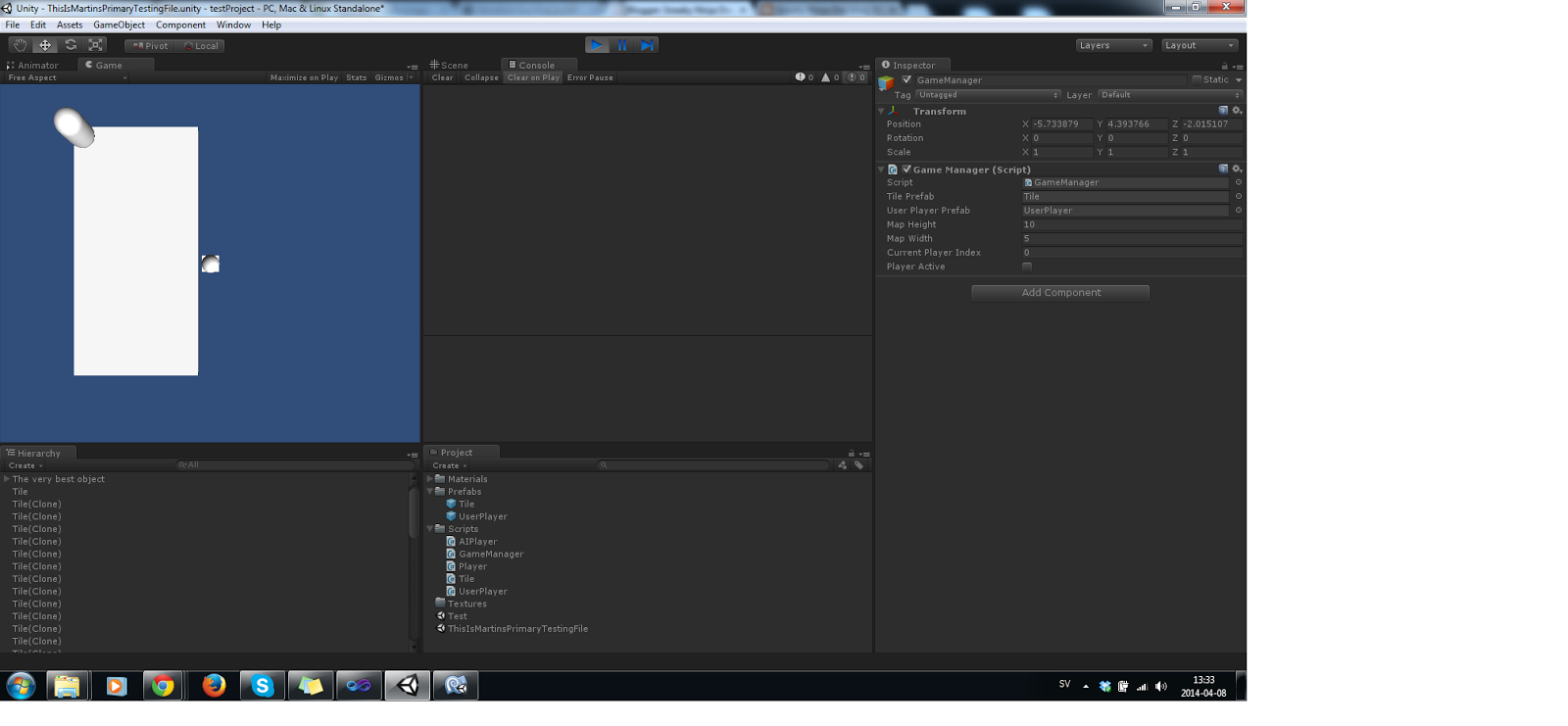The image size is (1568, 726).
Task: Switch to the Scene tab
Action: [450, 65]
